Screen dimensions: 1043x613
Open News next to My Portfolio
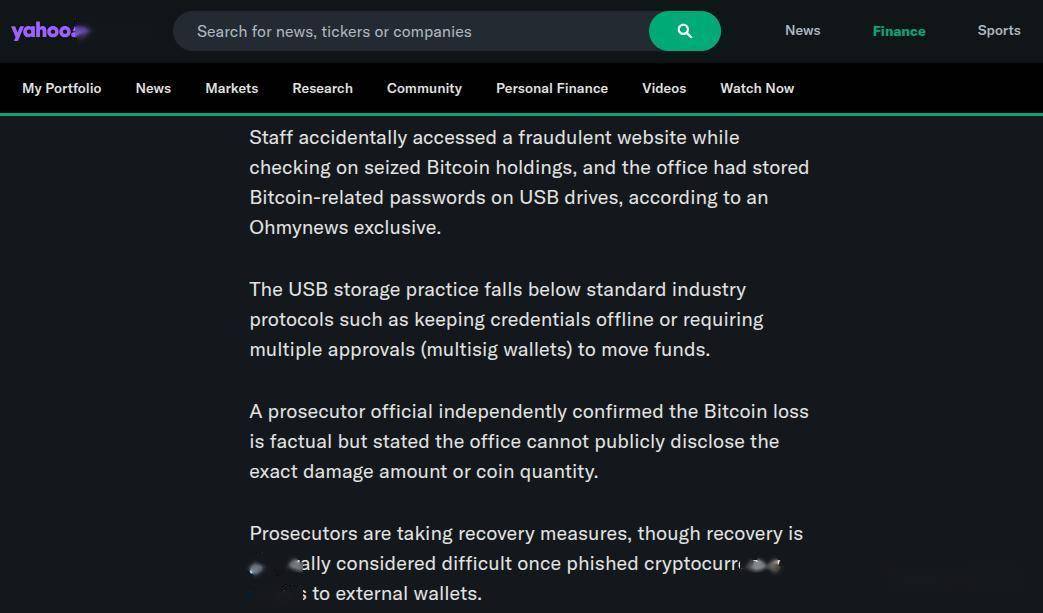[x=153, y=88]
